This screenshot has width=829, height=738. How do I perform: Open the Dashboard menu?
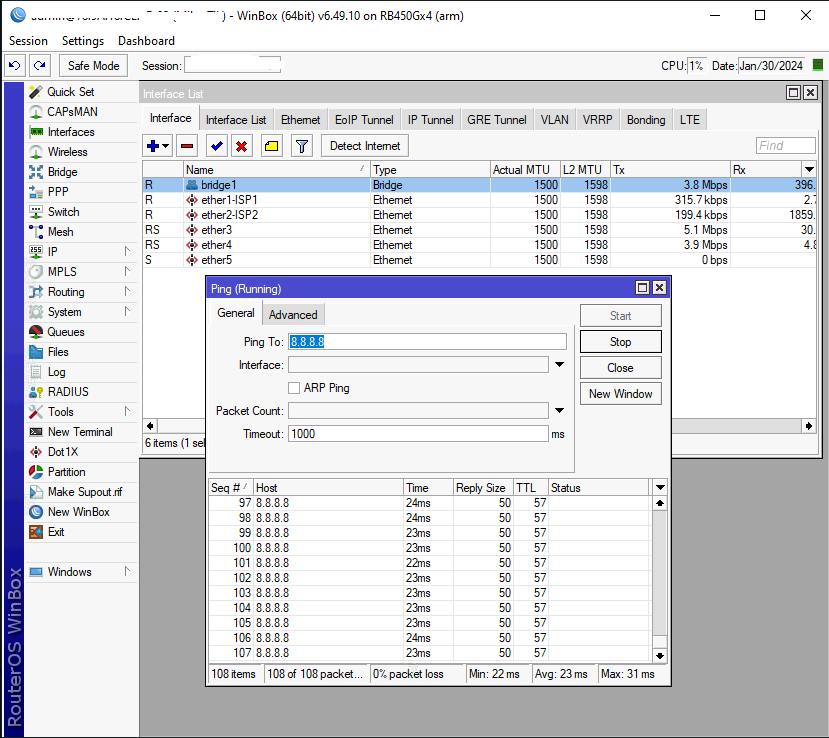point(146,41)
